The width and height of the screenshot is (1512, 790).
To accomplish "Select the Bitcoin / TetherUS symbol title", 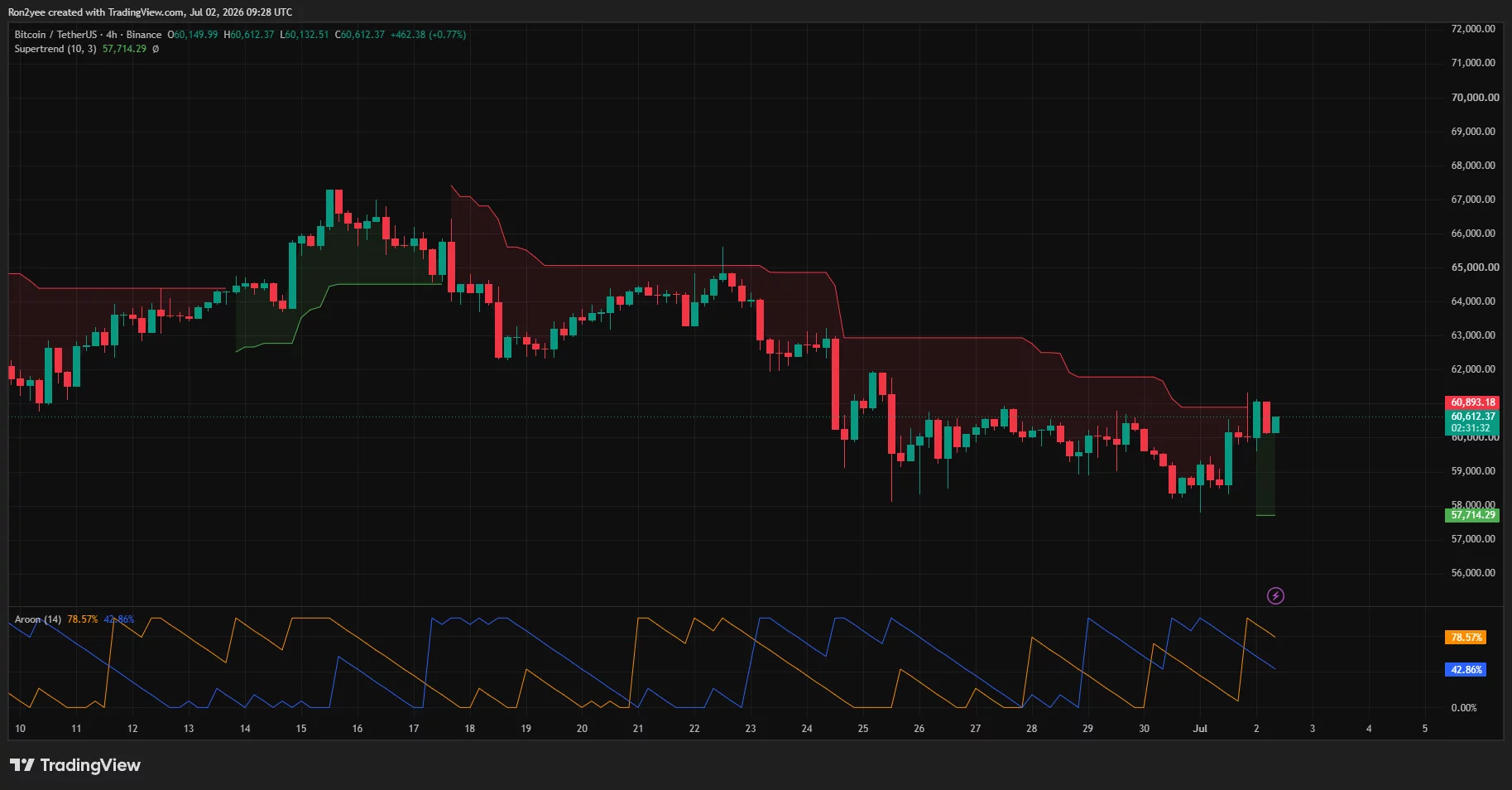I will [x=55, y=35].
